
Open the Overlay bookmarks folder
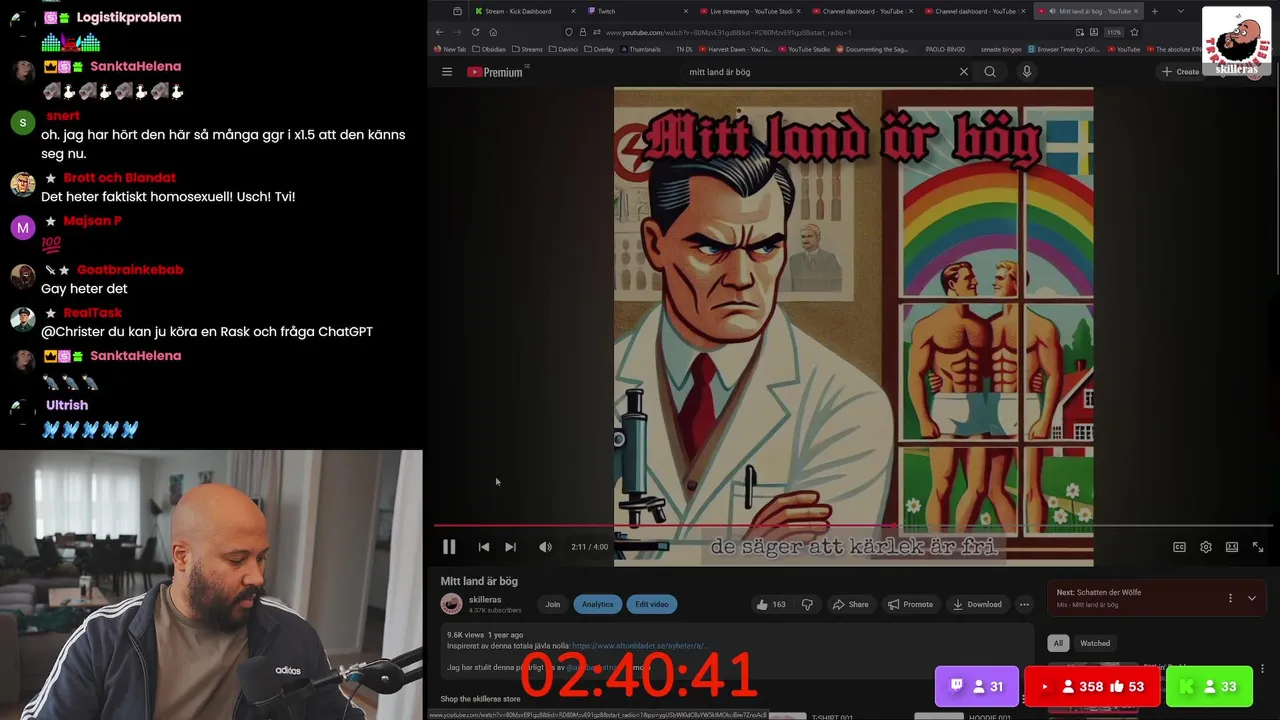click(600, 49)
